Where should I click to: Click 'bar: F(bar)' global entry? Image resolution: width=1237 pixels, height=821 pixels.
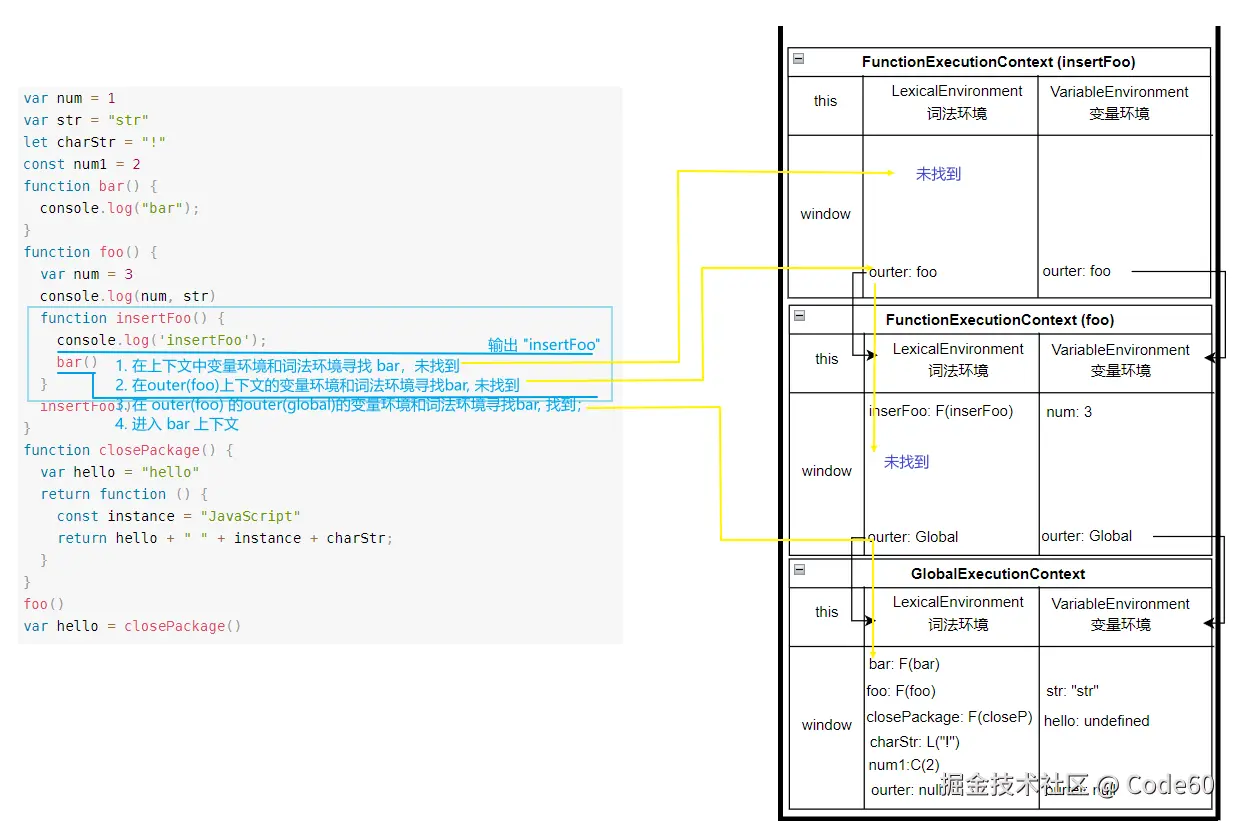coord(905,664)
